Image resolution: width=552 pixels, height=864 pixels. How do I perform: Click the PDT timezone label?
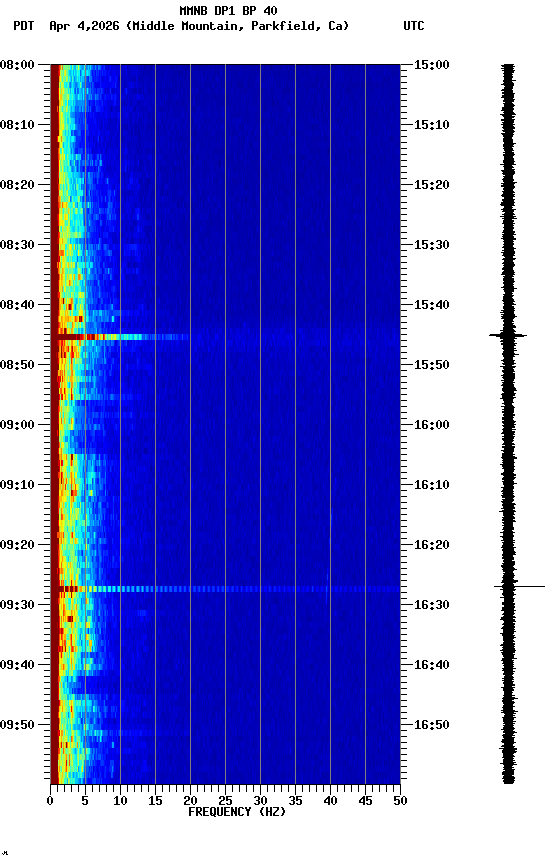tap(24, 26)
